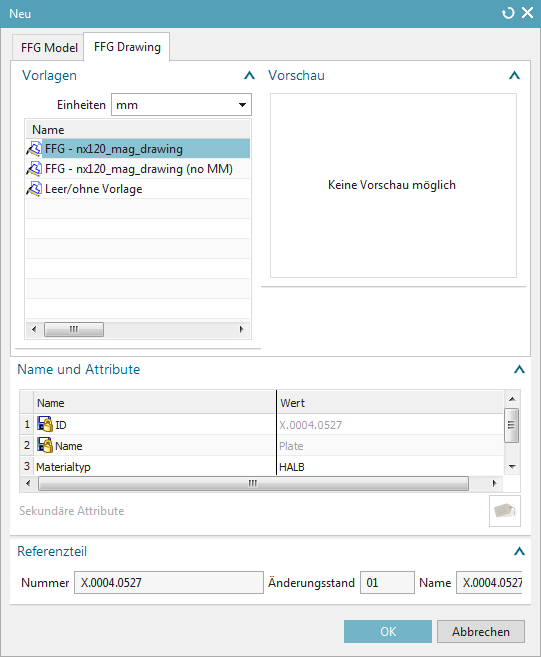The width and height of the screenshot is (541, 657).
Task: Confirm with the OK button
Action: click(x=388, y=631)
